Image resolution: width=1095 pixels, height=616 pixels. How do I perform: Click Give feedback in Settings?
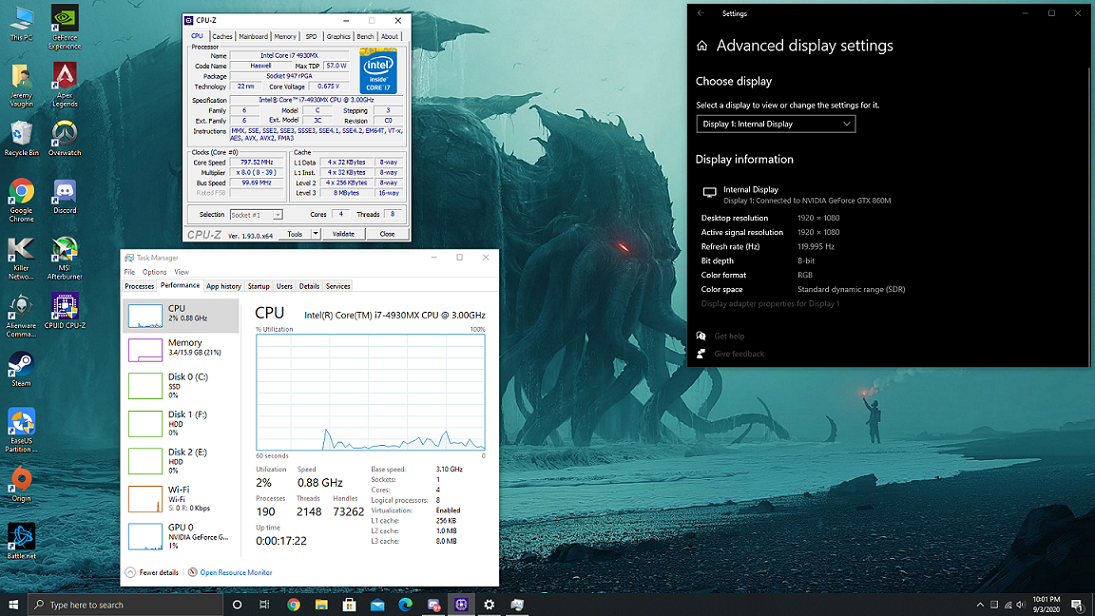tap(739, 354)
